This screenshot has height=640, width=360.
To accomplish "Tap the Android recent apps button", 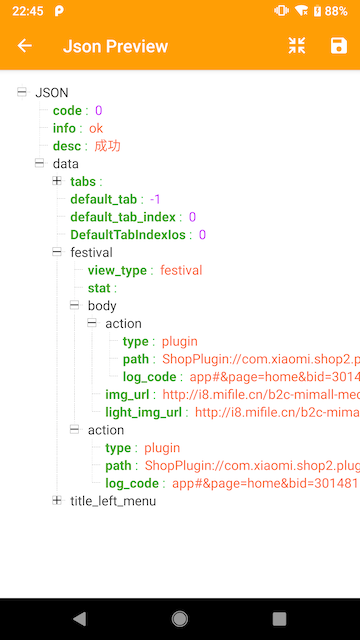I will pos(279,619).
